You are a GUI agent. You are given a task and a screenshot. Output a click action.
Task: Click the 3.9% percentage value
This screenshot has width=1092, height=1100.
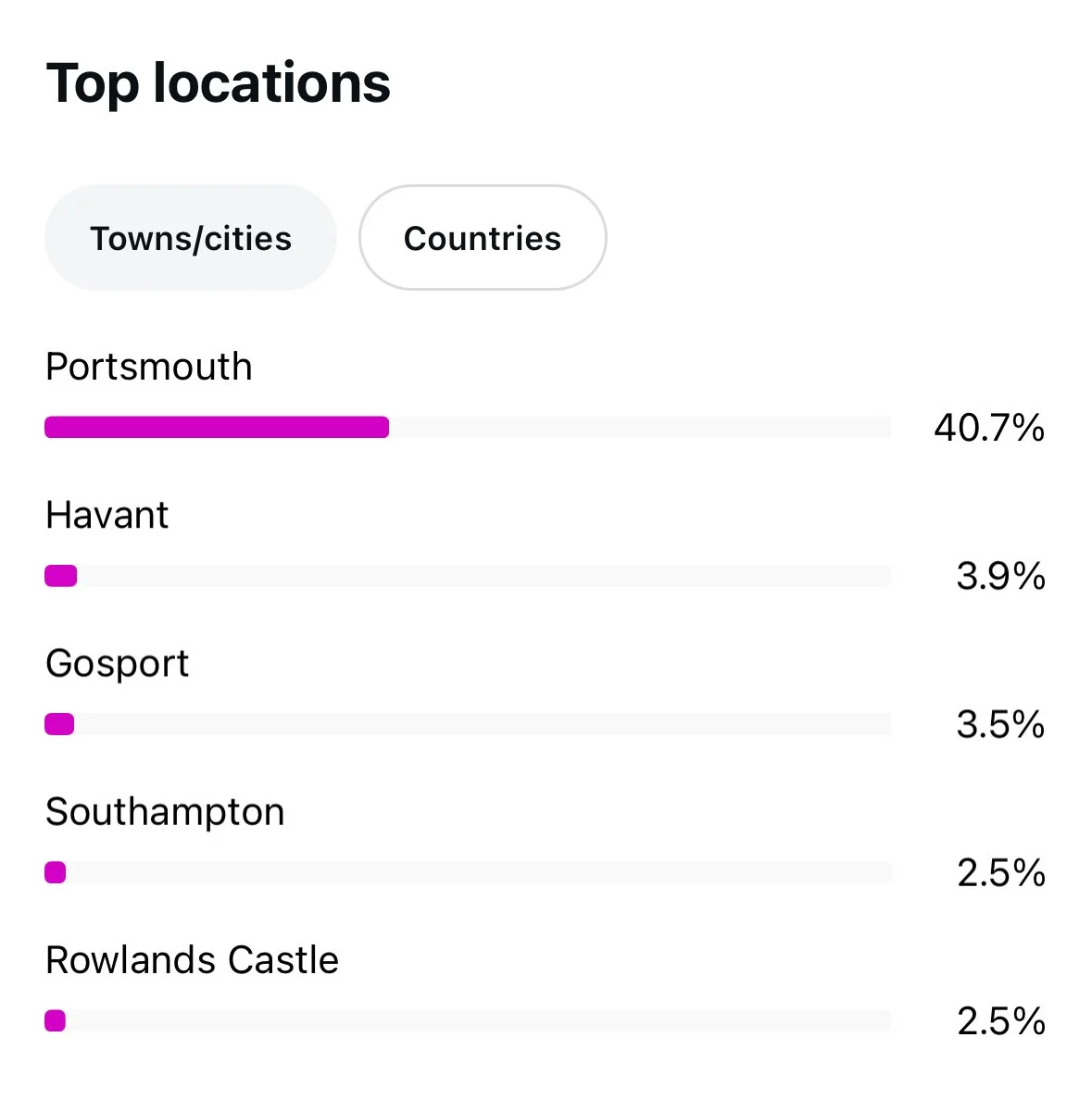(1000, 576)
